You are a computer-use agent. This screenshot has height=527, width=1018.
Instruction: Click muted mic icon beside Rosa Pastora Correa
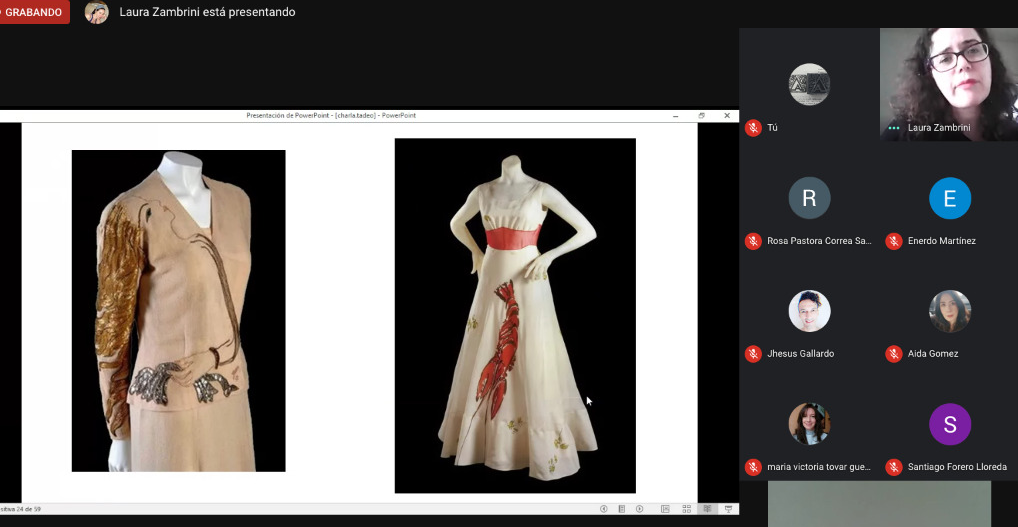coord(753,241)
